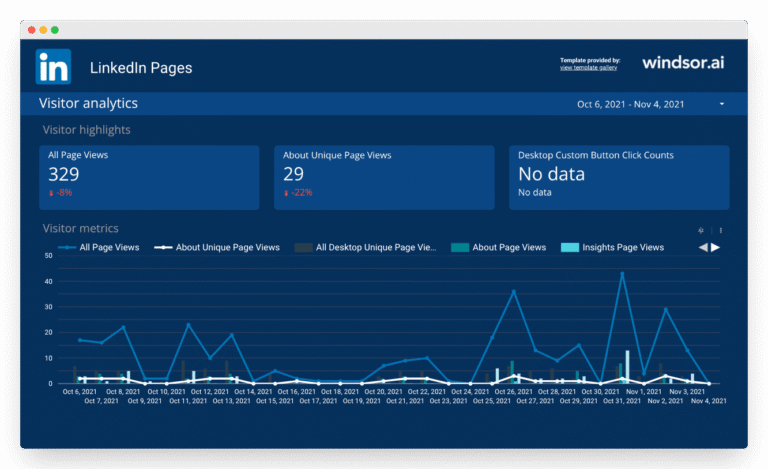Click the Oct 13 data point at 19
This screenshot has width=768, height=469.
(232, 335)
